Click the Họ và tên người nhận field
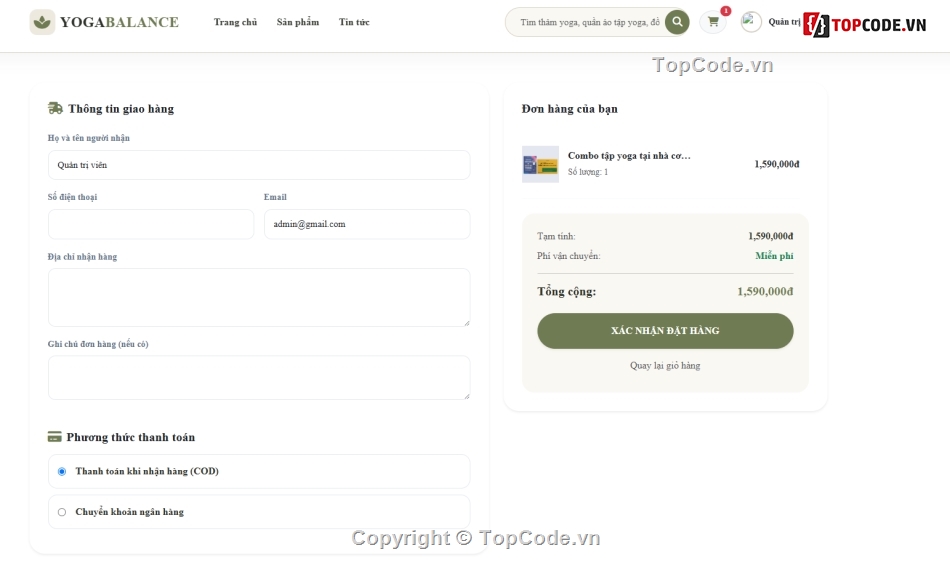The height and width of the screenshot is (566, 950). pos(259,165)
